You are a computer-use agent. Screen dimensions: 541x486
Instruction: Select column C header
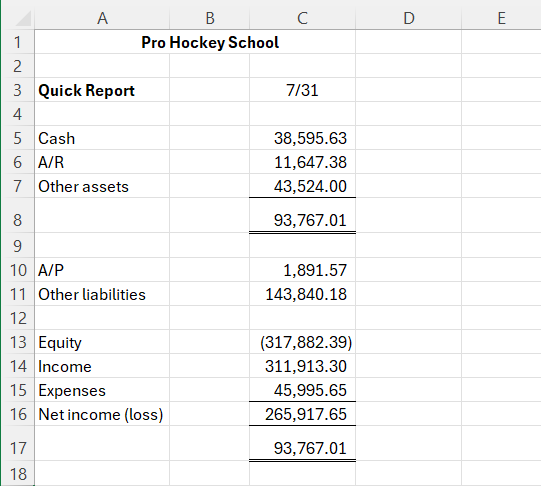tap(302, 18)
